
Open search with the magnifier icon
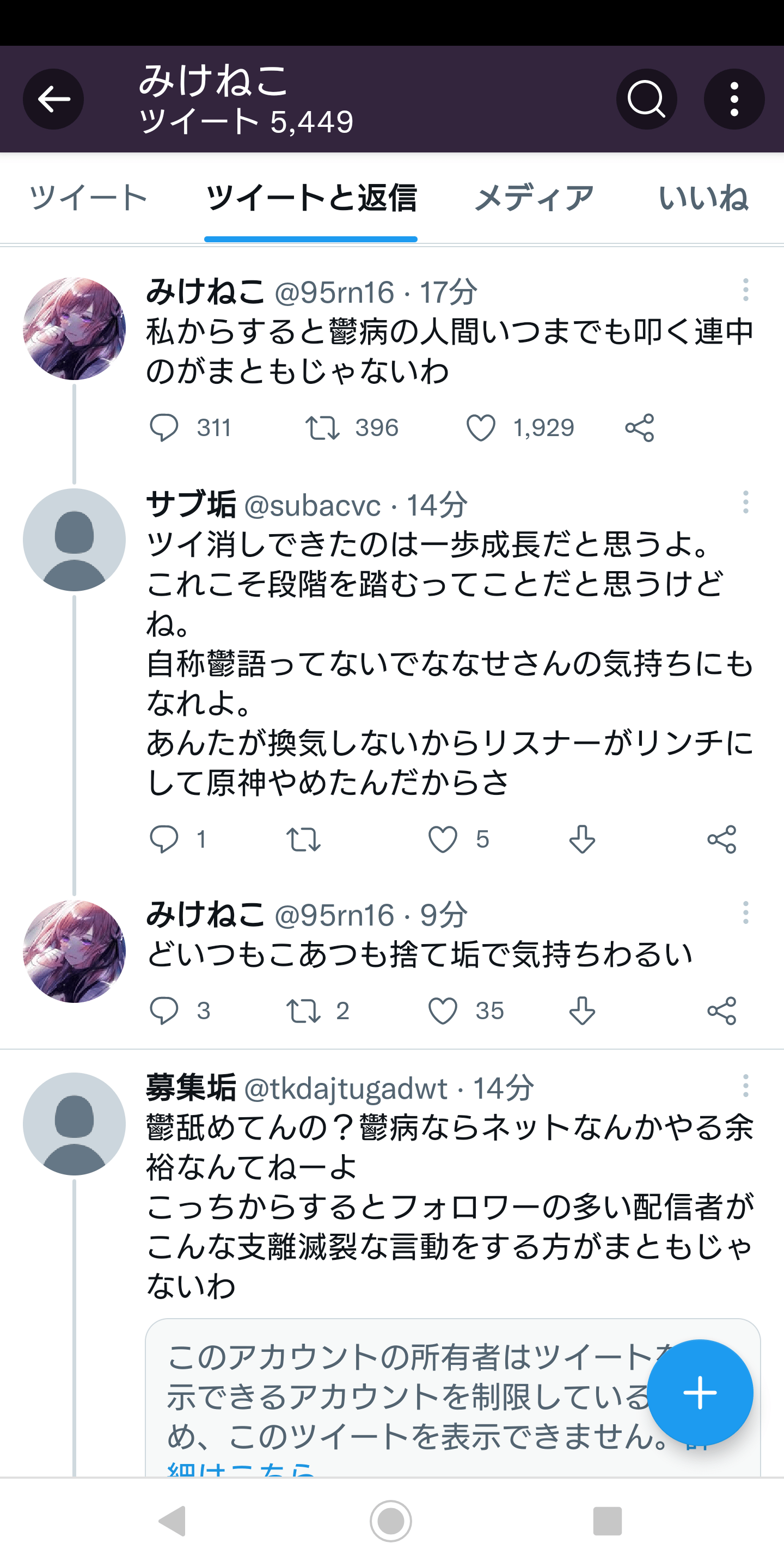click(x=646, y=99)
